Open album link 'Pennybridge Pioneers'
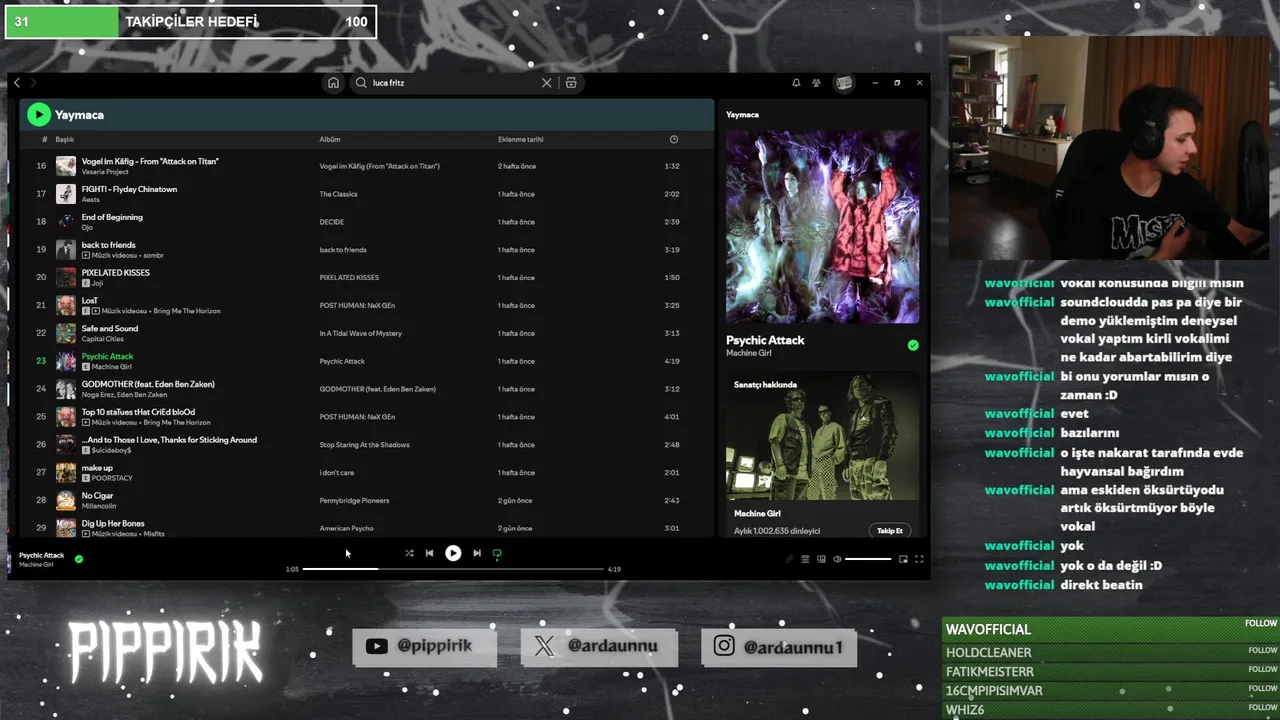 354,501
